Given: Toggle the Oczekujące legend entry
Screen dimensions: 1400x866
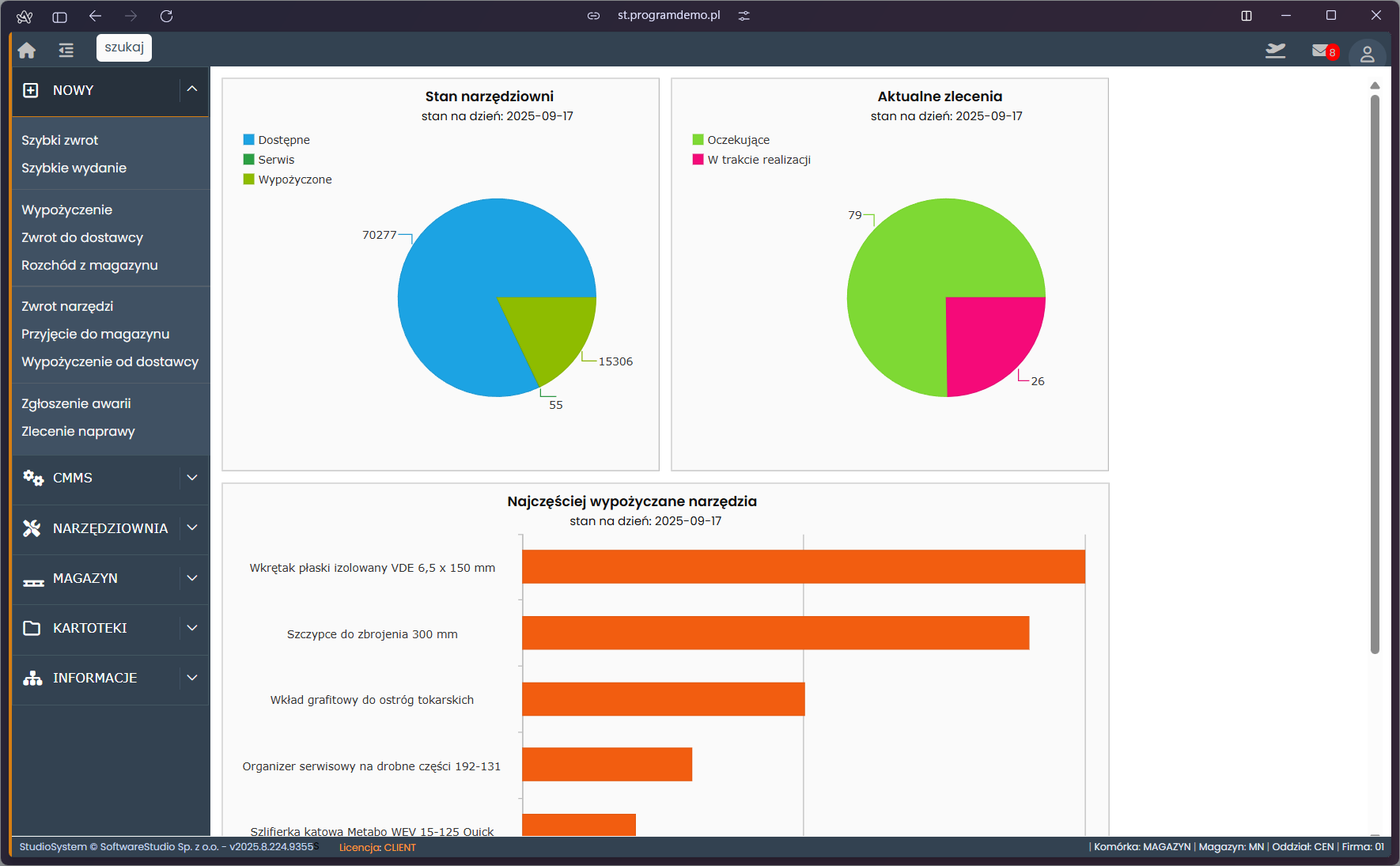Looking at the screenshot, I should (x=698, y=139).
